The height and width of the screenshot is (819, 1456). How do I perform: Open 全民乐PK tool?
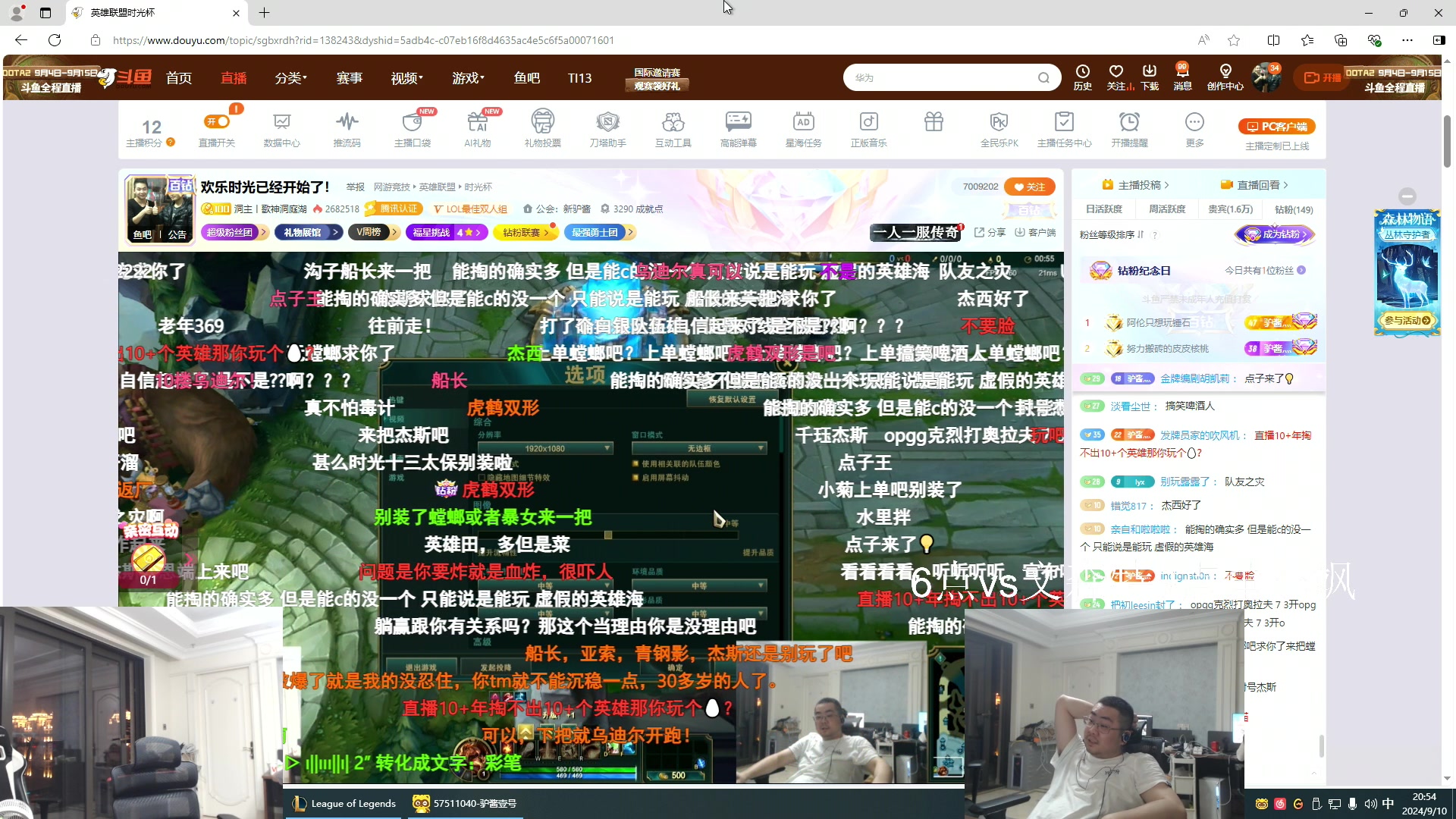[999, 129]
